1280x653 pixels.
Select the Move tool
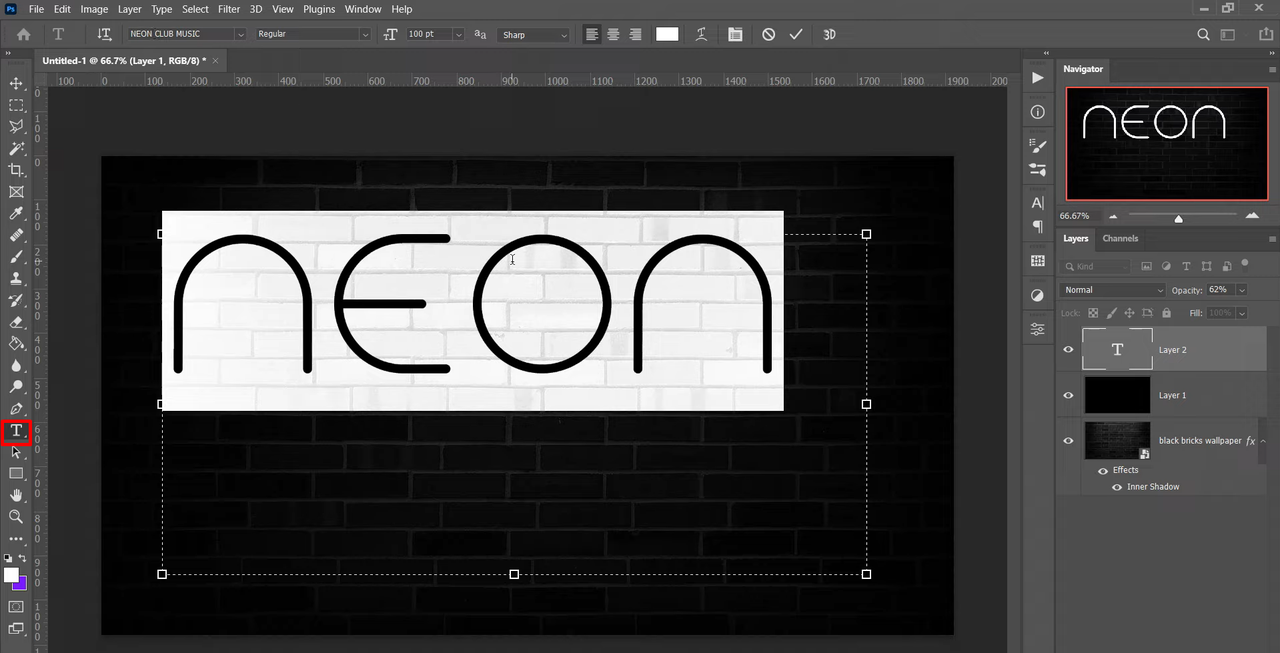click(x=16, y=84)
